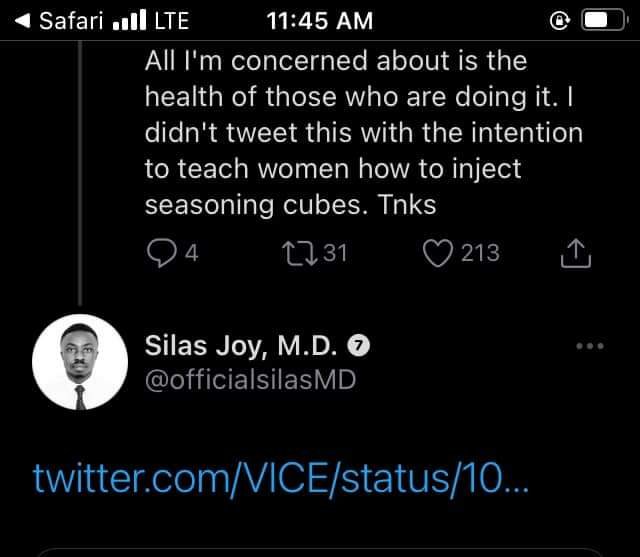
Task: Click the rotation lock status icon
Action: [559, 21]
